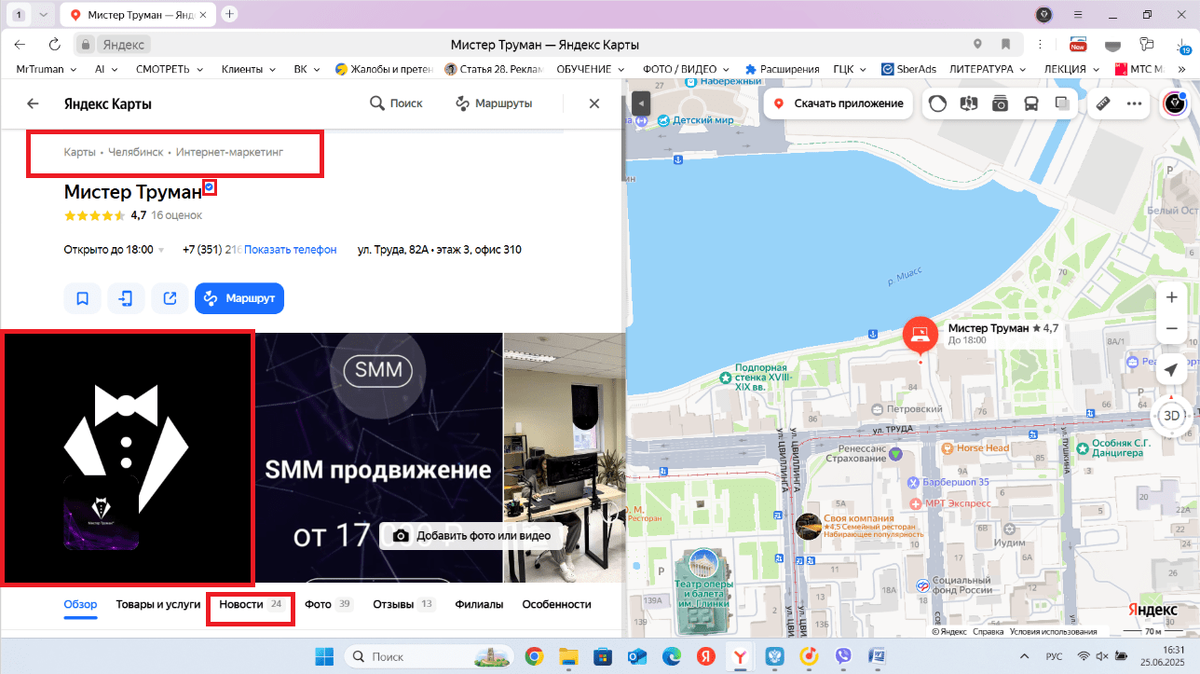Open Поиск search in Yandex Maps

click(396, 103)
